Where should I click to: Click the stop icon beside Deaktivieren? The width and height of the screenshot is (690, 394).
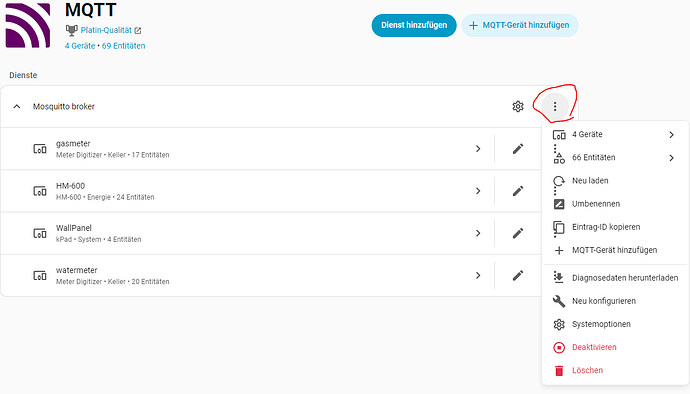coord(559,347)
